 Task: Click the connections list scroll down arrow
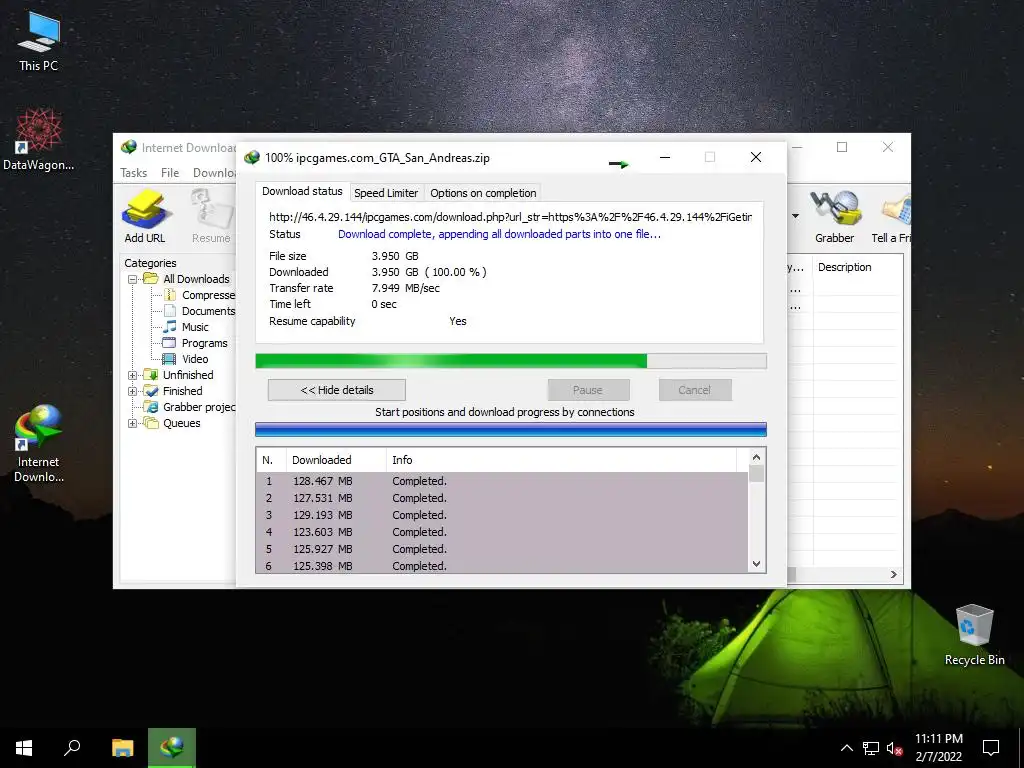click(x=756, y=564)
